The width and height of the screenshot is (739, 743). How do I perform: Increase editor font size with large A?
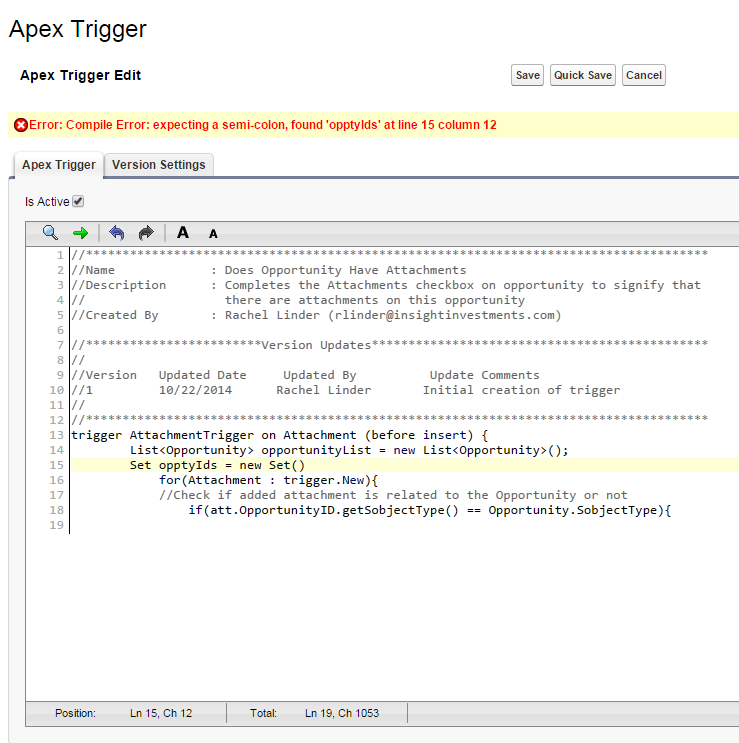183,233
